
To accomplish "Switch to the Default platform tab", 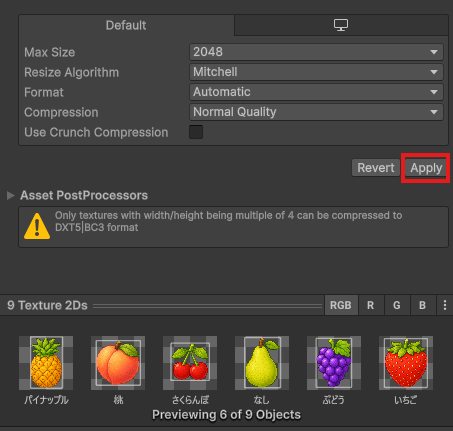I will (x=126, y=25).
